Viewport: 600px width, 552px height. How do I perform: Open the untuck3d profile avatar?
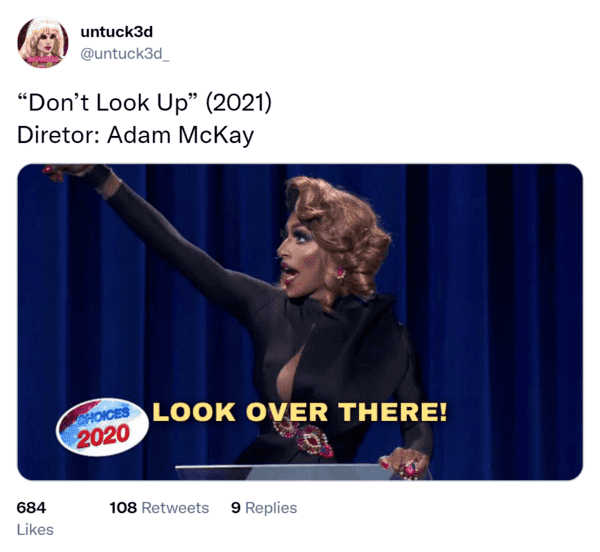[43, 42]
